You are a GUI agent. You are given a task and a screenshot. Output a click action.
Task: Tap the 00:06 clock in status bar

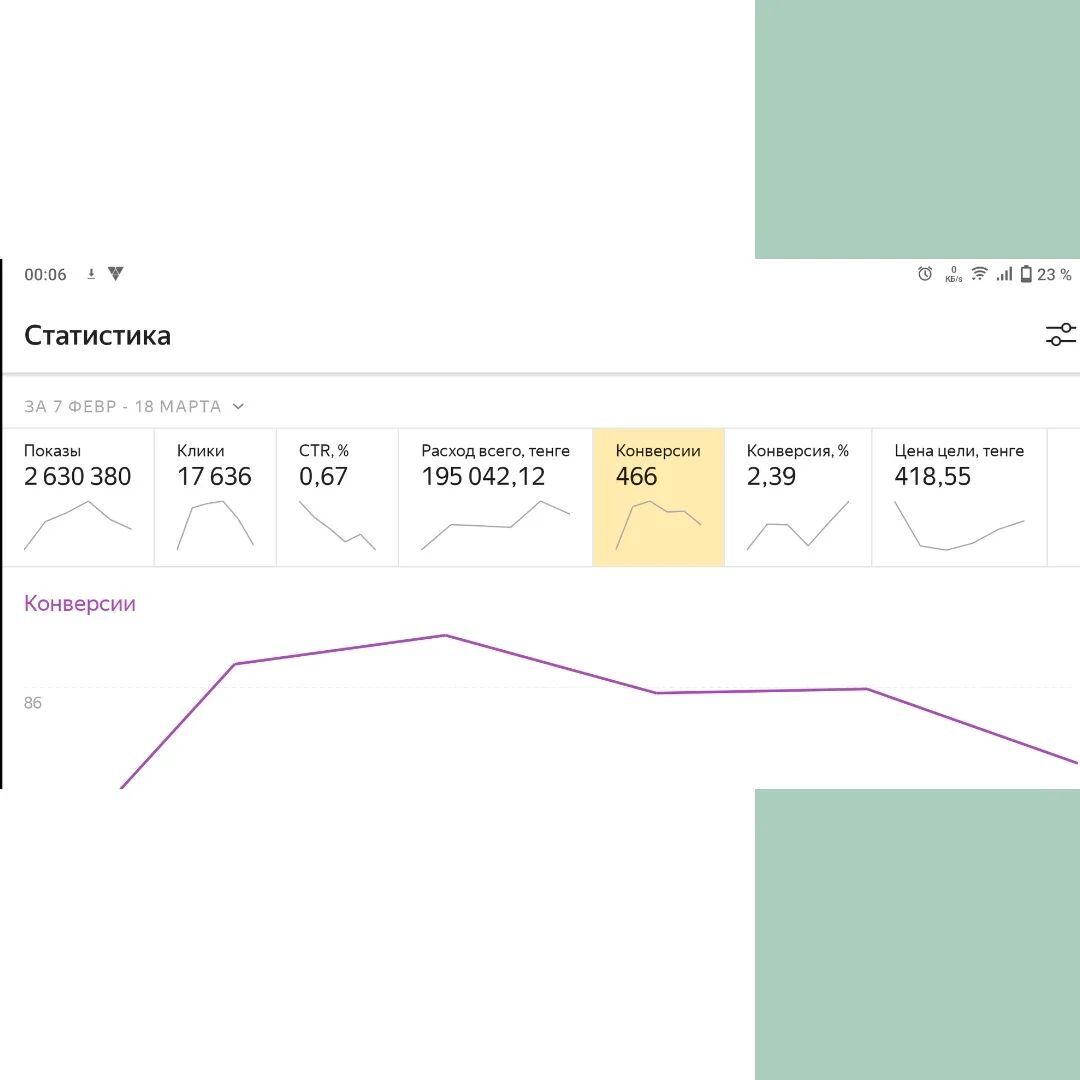(45, 275)
